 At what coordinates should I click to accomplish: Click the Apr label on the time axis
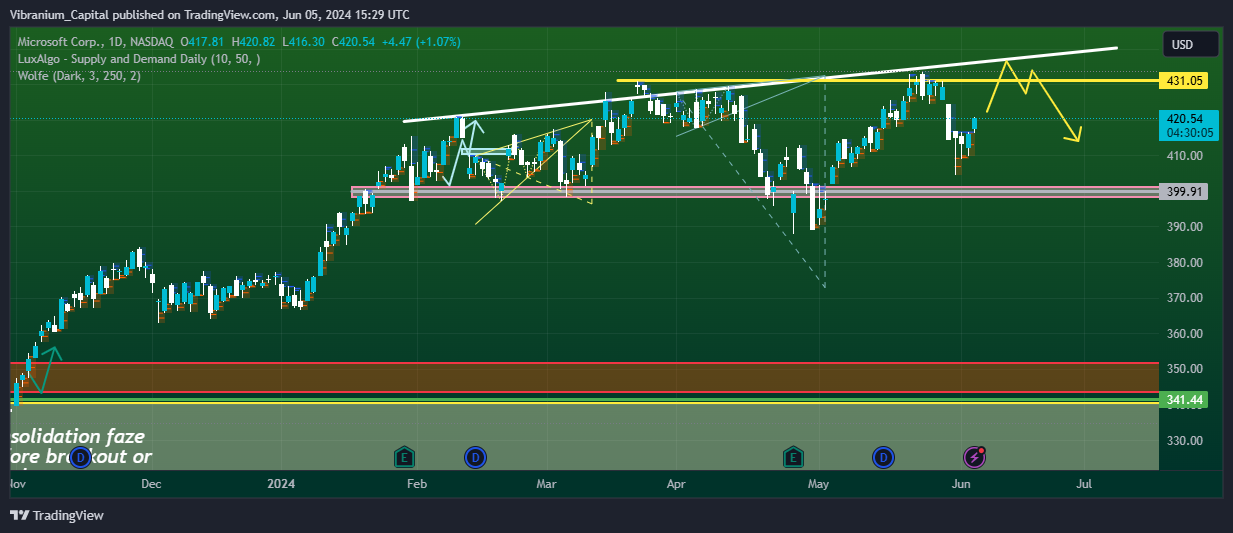[x=677, y=484]
